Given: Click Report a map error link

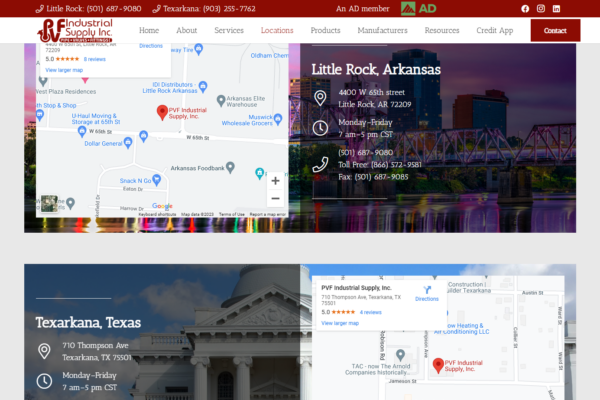Looking at the screenshot, I should point(267,214).
